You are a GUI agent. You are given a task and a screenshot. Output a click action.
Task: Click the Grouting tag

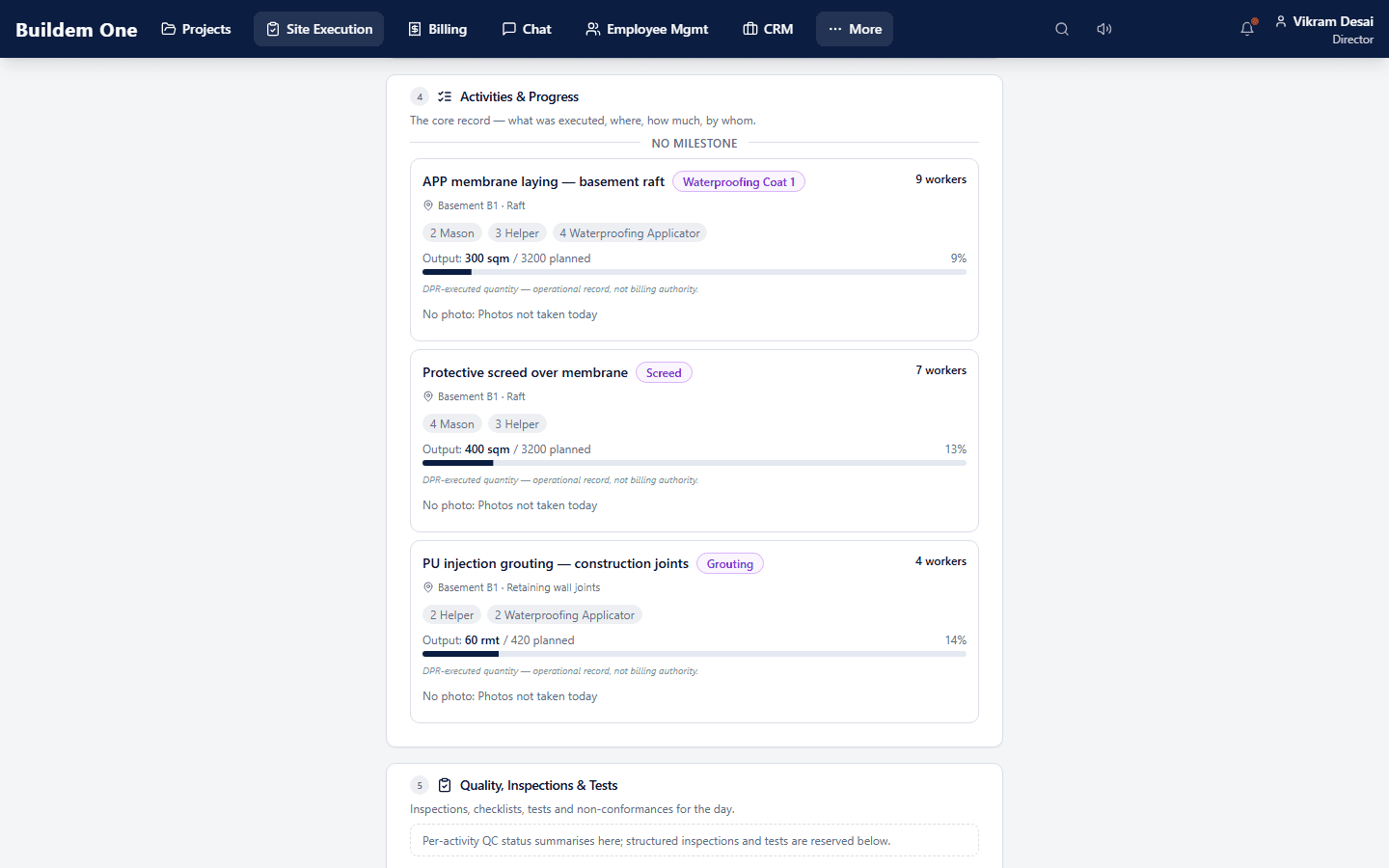tap(730, 564)
